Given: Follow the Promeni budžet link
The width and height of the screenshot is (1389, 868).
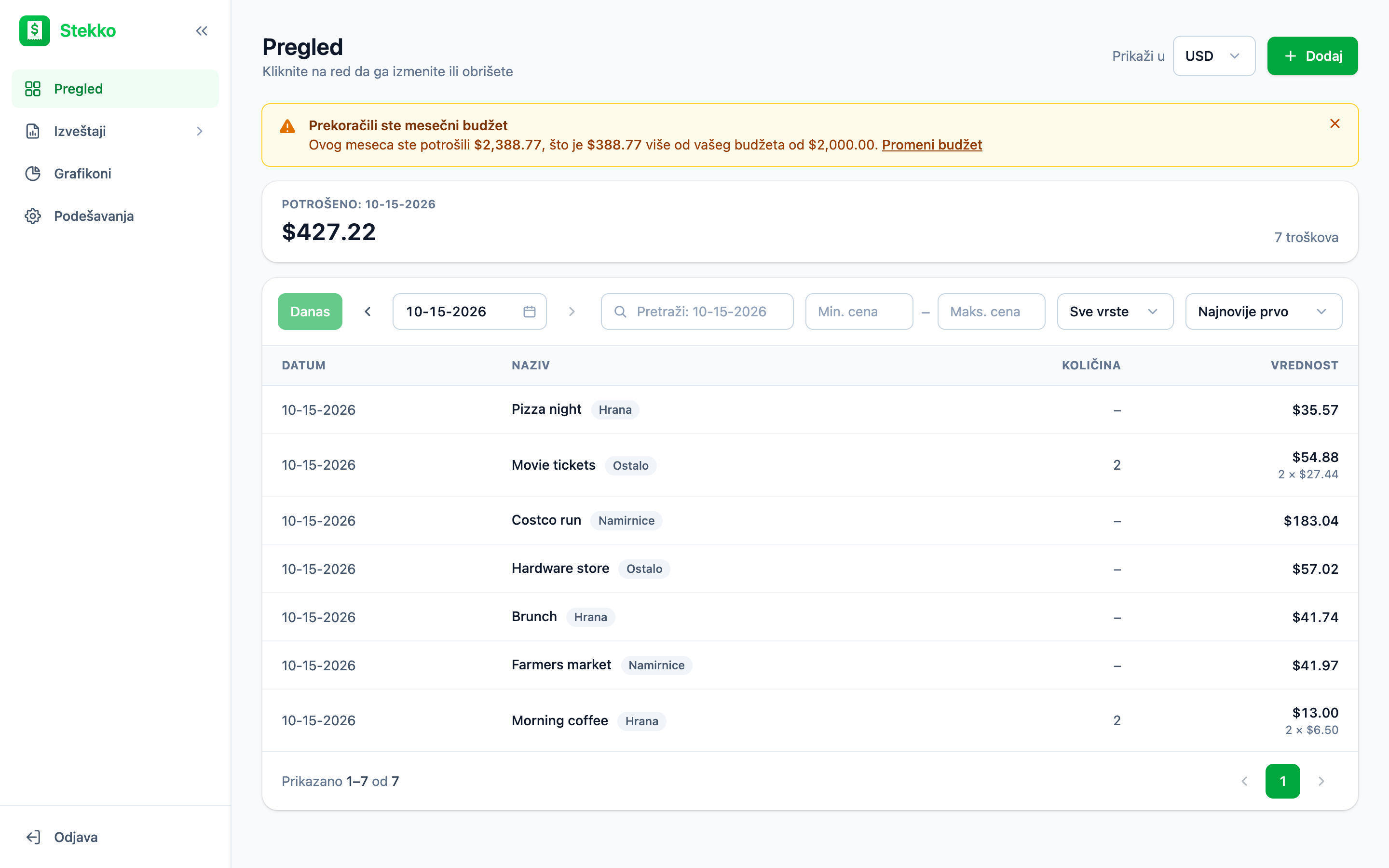Looking at the screenshot, I should 932,145.
